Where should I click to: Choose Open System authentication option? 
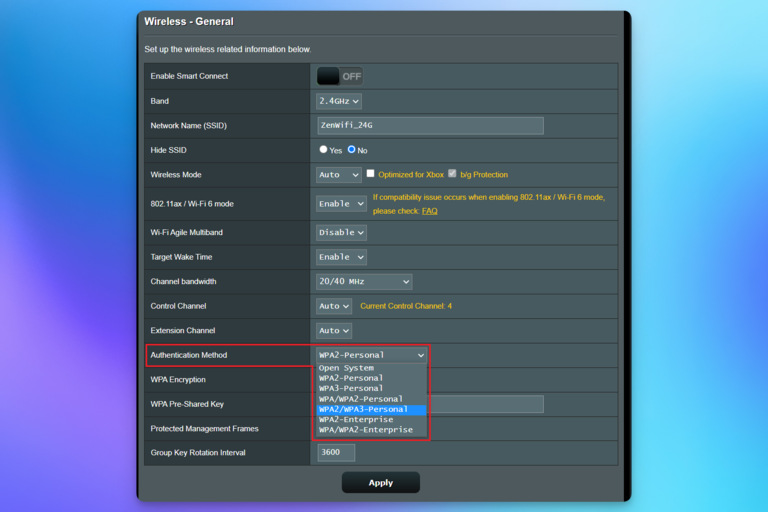tap(371, 368)
